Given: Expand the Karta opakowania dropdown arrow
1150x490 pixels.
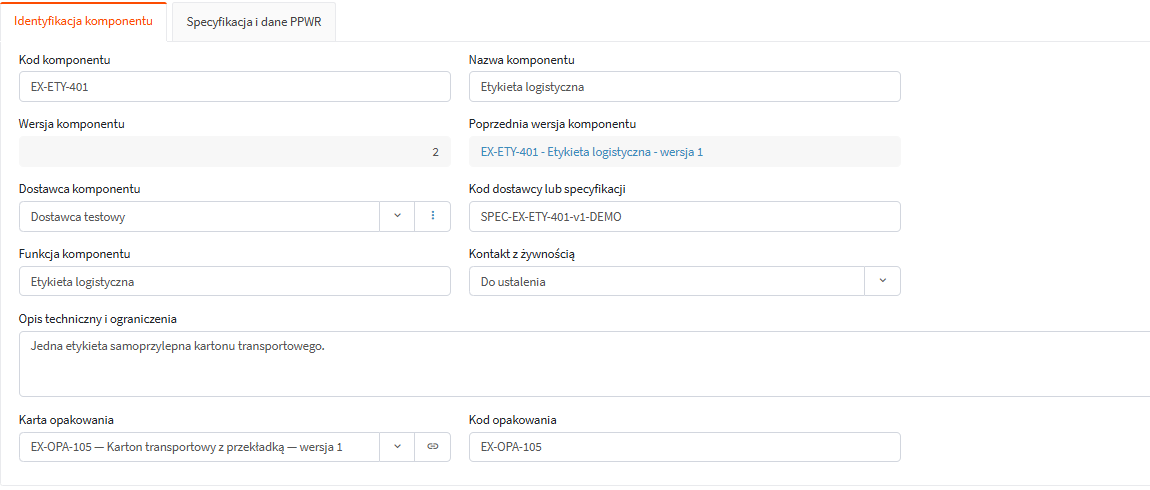Looking at the screenshot, I should pyautogui.click(x=398, y=447).
